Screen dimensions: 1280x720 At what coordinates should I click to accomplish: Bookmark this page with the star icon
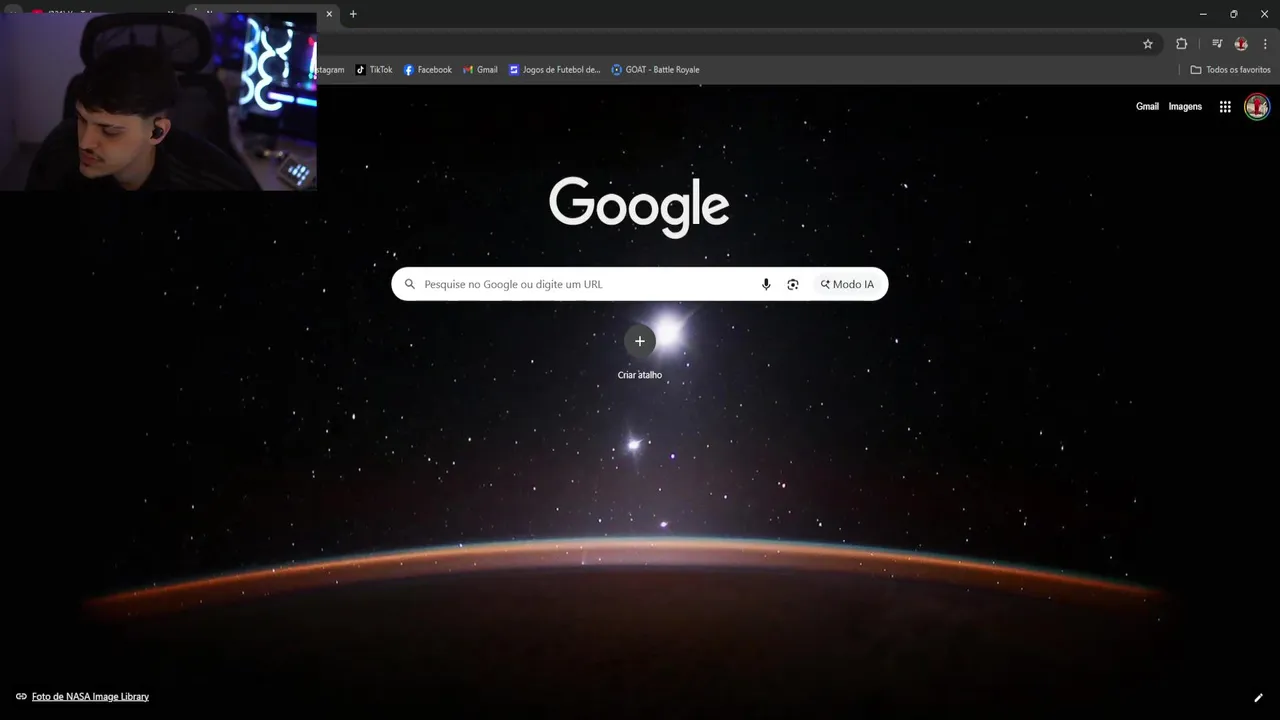pos(1148,44)
